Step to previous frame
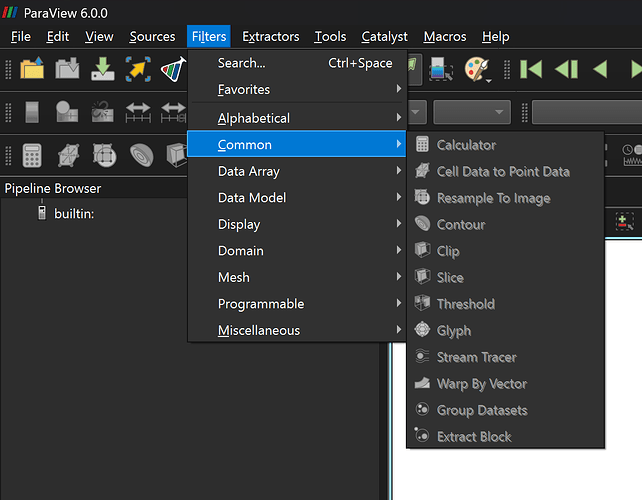 567,69
